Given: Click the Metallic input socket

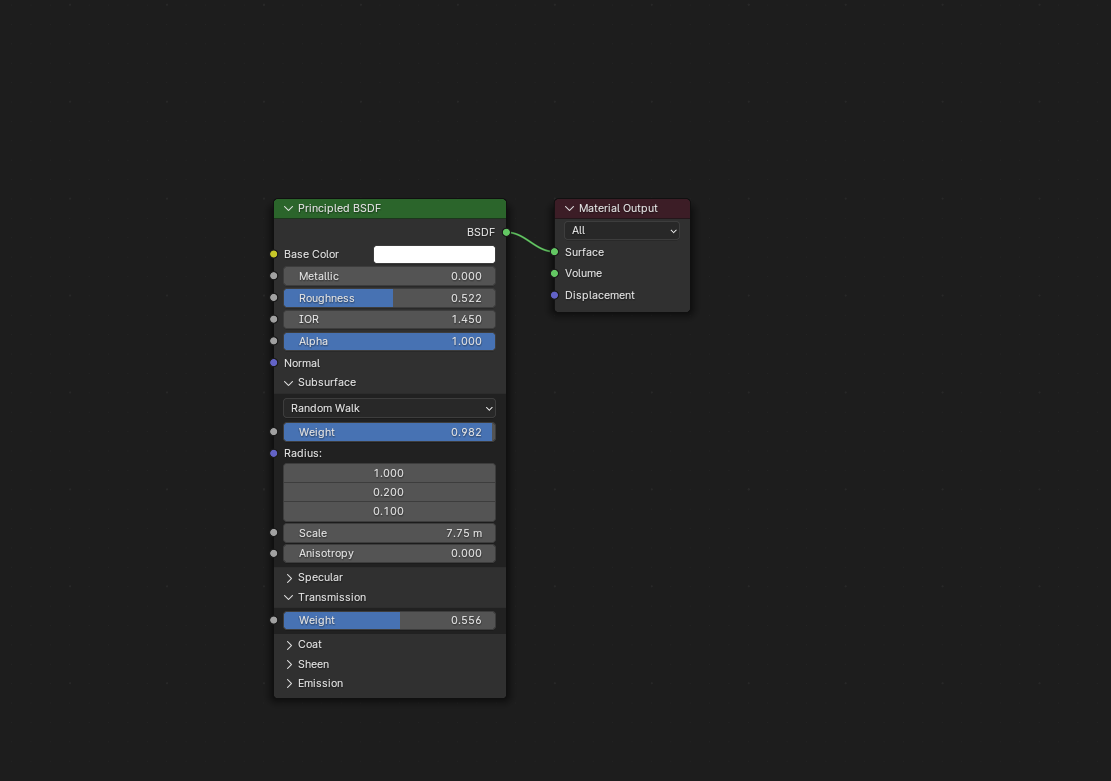Looking at the screenshot, I should coord(273,276).
